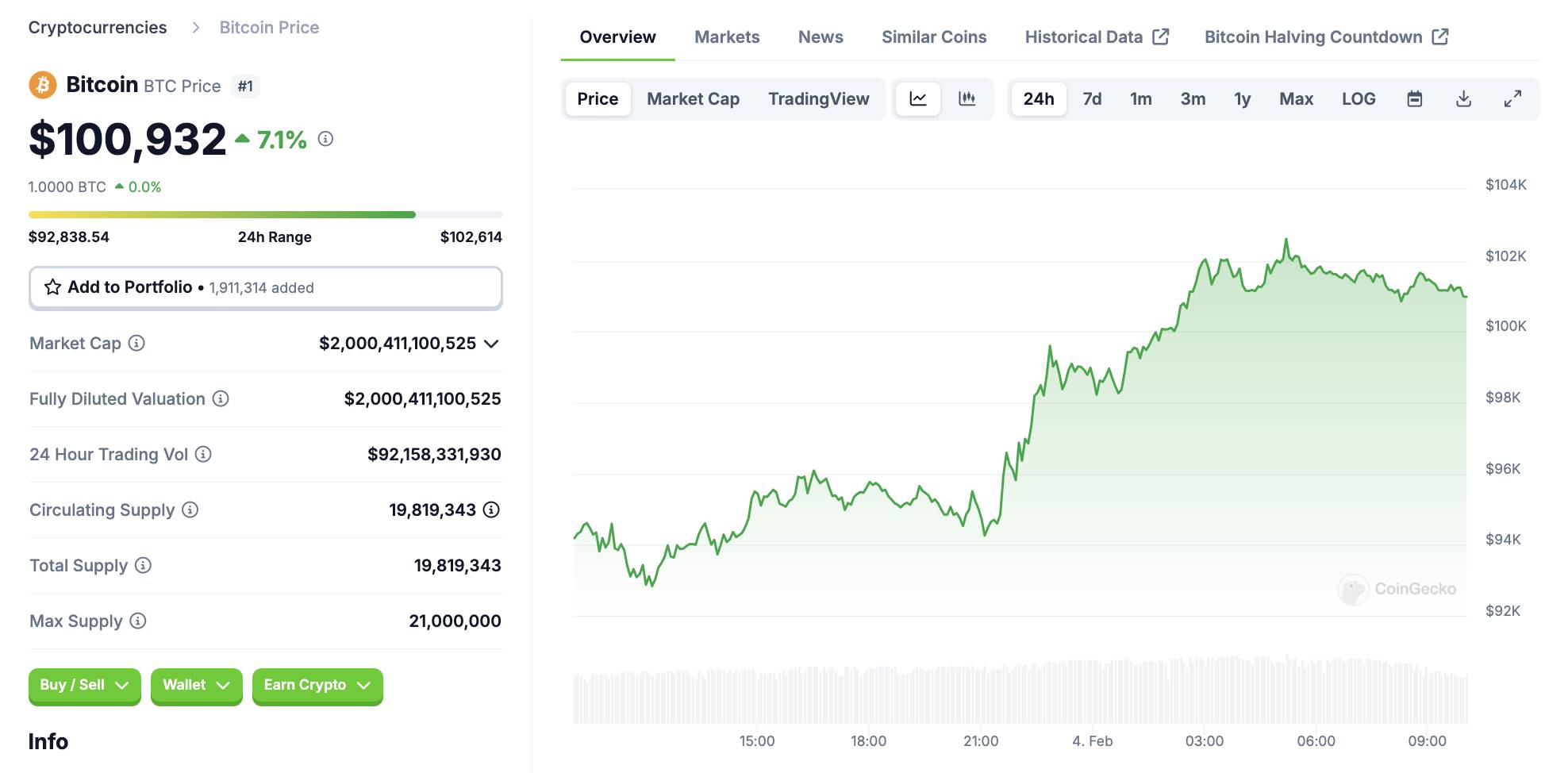This screenshot has height=773, width=1568.
Task: Click Add to Portfolio button
Action: tap(266, 287)
